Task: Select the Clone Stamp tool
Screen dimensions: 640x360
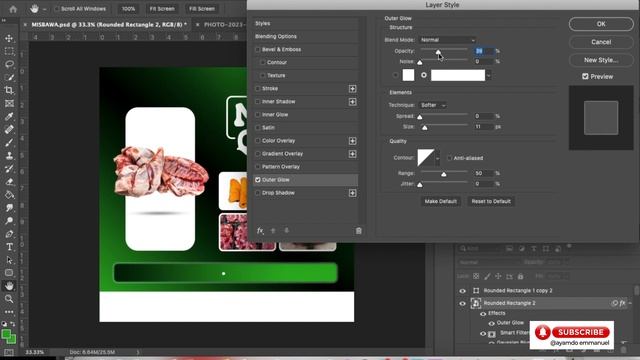Action: coord(9,156)
